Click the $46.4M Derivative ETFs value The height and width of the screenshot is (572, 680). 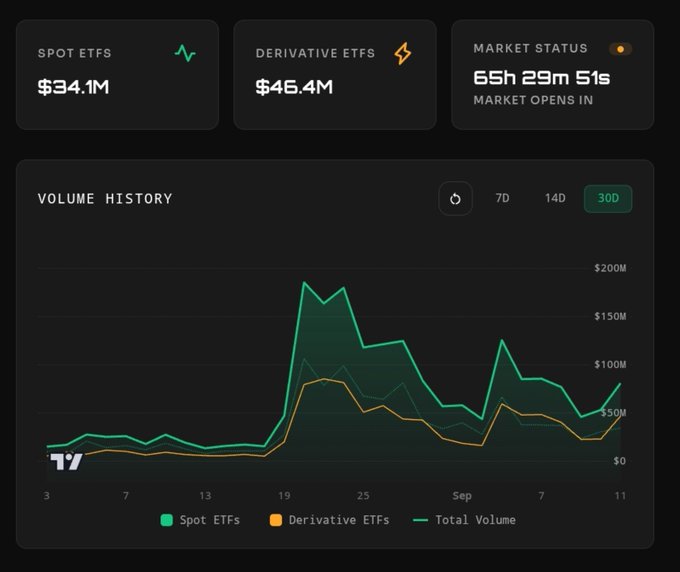[294, 87]
